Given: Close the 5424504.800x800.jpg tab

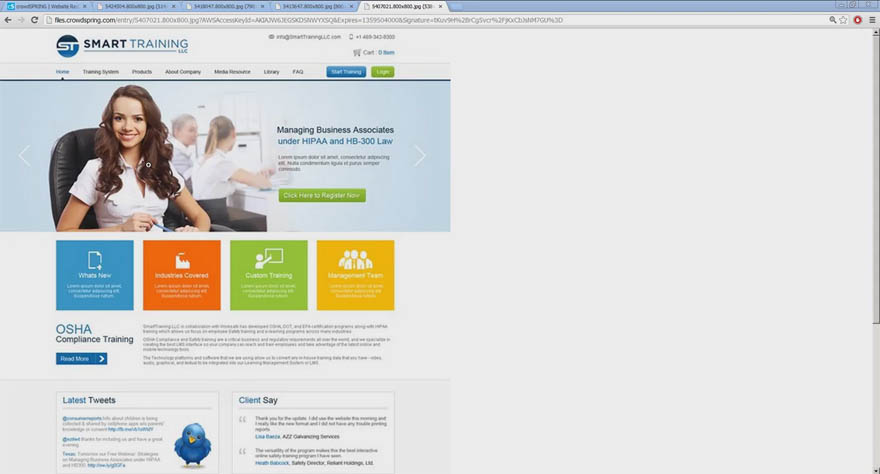Looking at the screenshot, I should (x=173, y=6).
